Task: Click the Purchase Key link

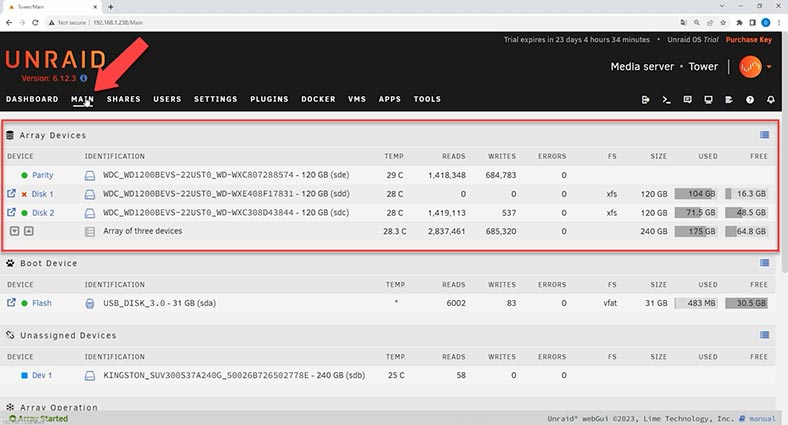Action: [x=749, y=40]
